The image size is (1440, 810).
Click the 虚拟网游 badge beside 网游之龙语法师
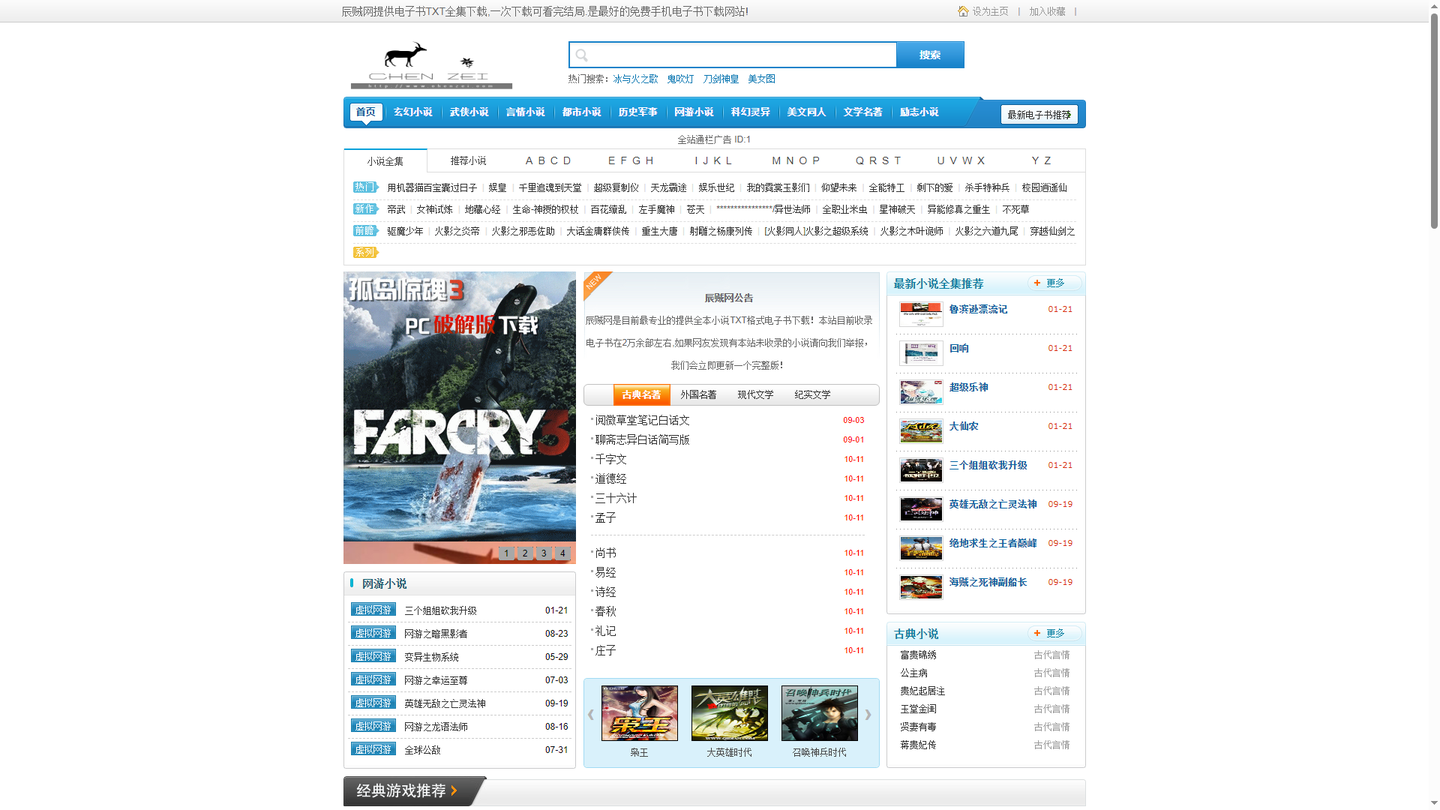[373, 726]
